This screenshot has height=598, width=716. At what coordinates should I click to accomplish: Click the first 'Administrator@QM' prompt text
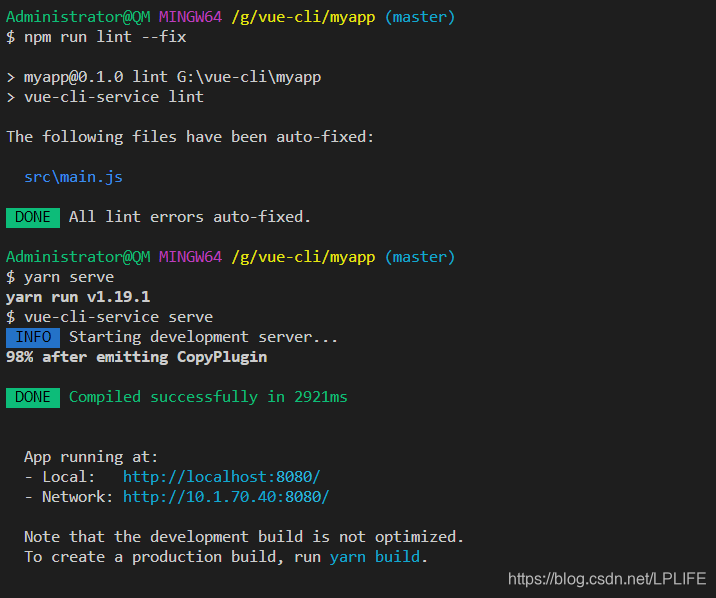coord(78,17)
